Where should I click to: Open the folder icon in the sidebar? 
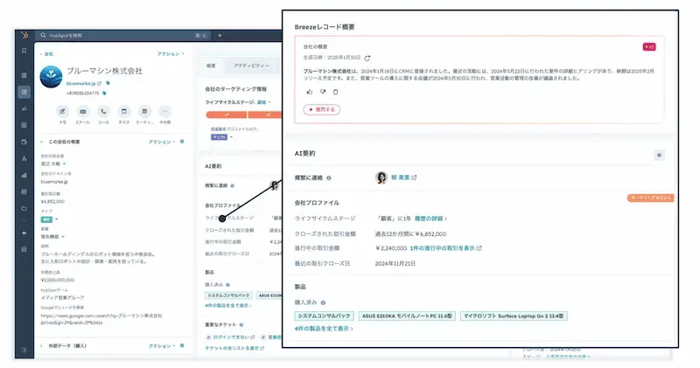tap(24, 209)
